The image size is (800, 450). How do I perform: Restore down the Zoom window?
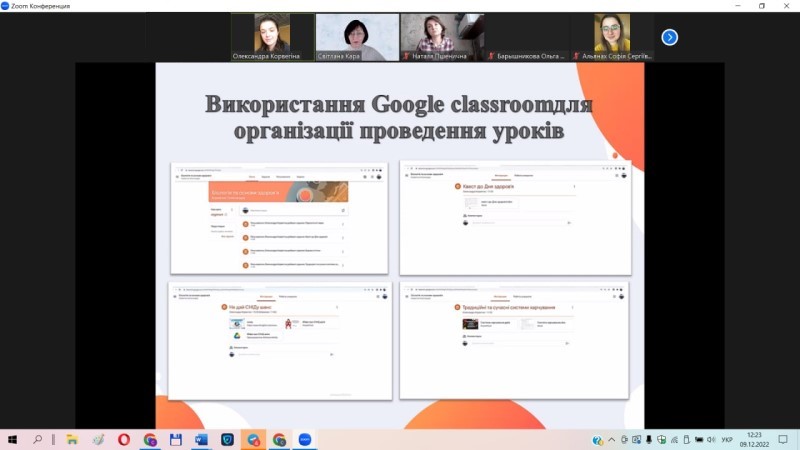click(x=762, y=6)
